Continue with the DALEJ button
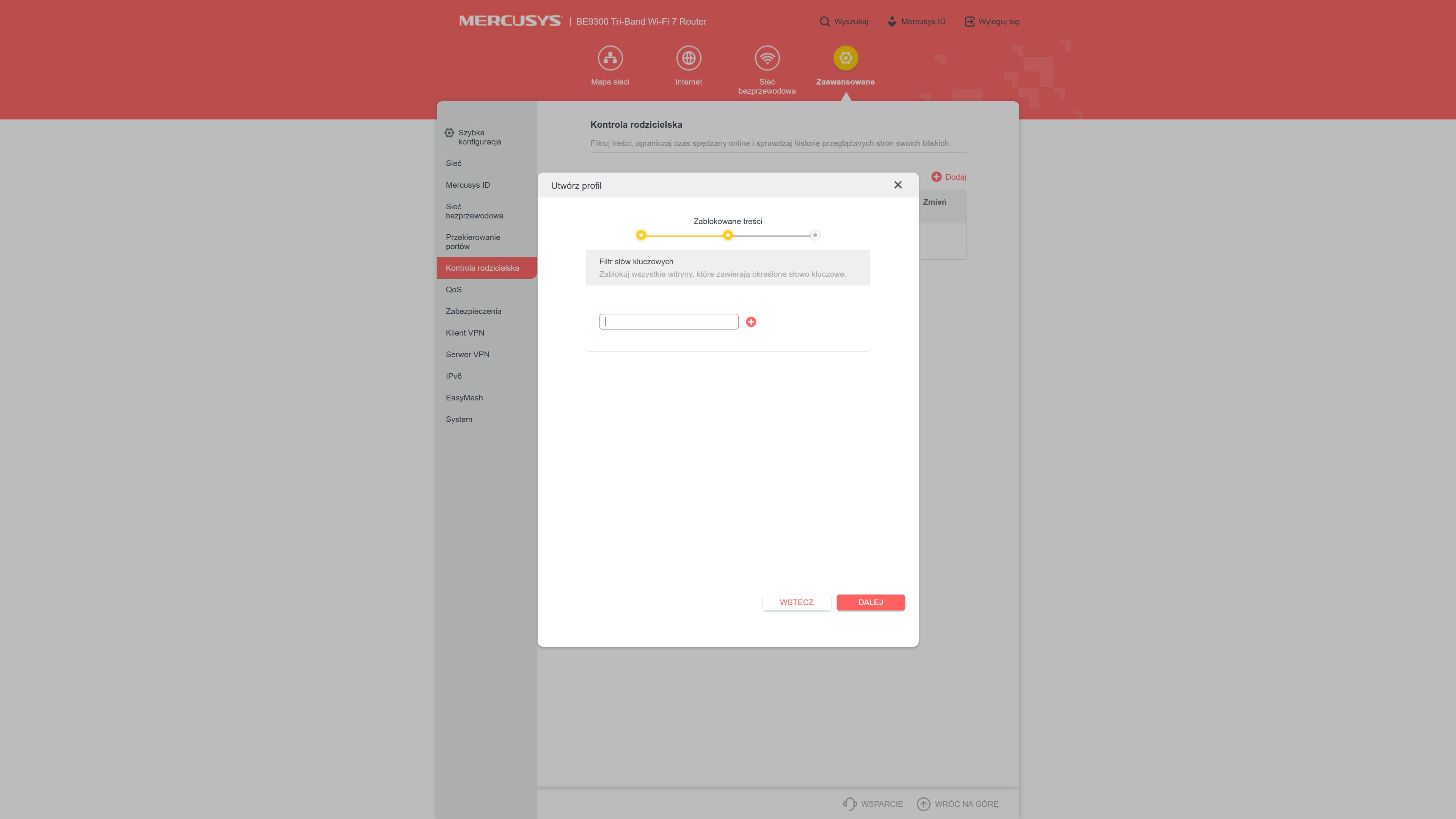The width and height of the screenshot is (1456, 819). (x=871, y=602)
